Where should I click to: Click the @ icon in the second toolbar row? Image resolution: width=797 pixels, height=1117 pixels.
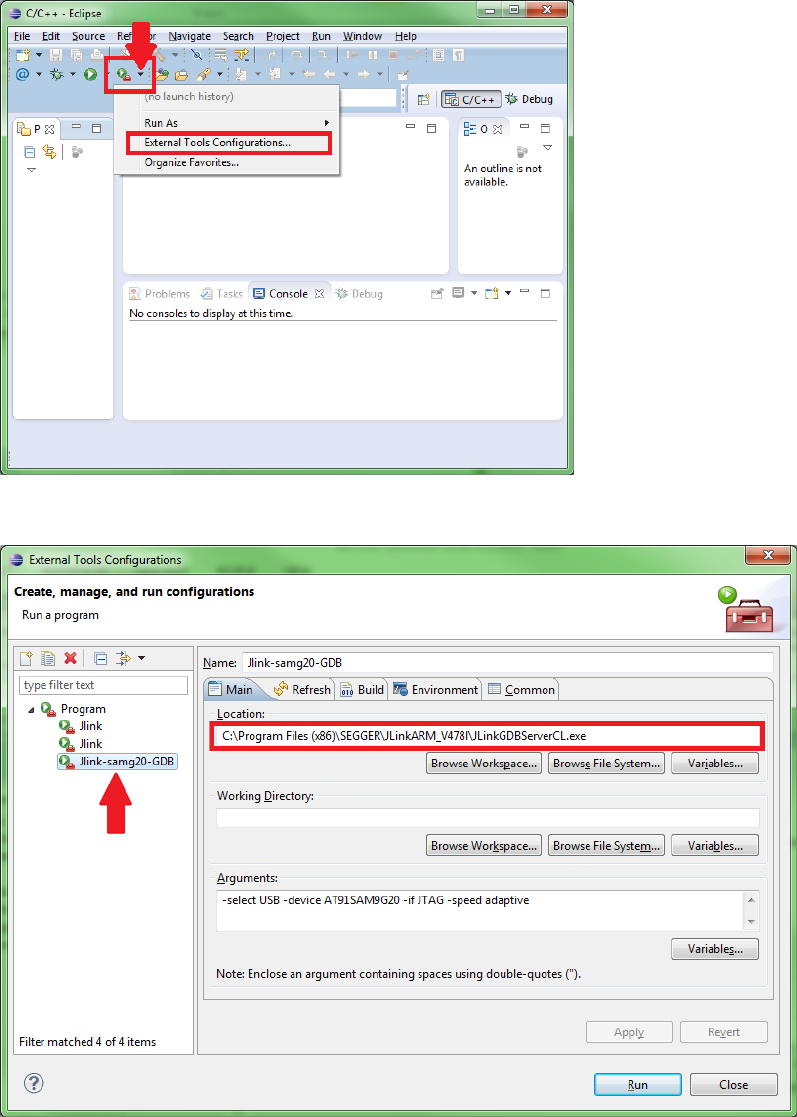tap(22, 74)
